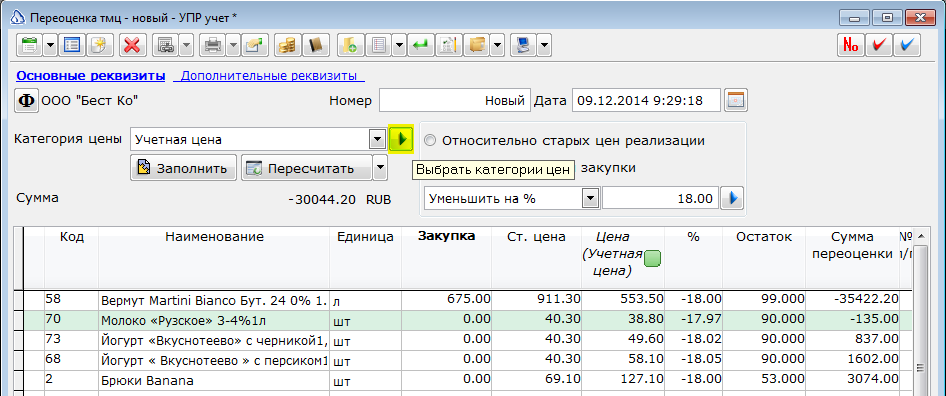Click the Заполнить button
This screenshot has height=396, width=946.
tap(184, 168)
